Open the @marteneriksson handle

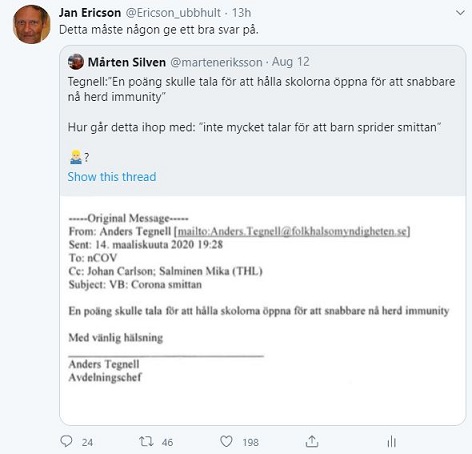216,62
